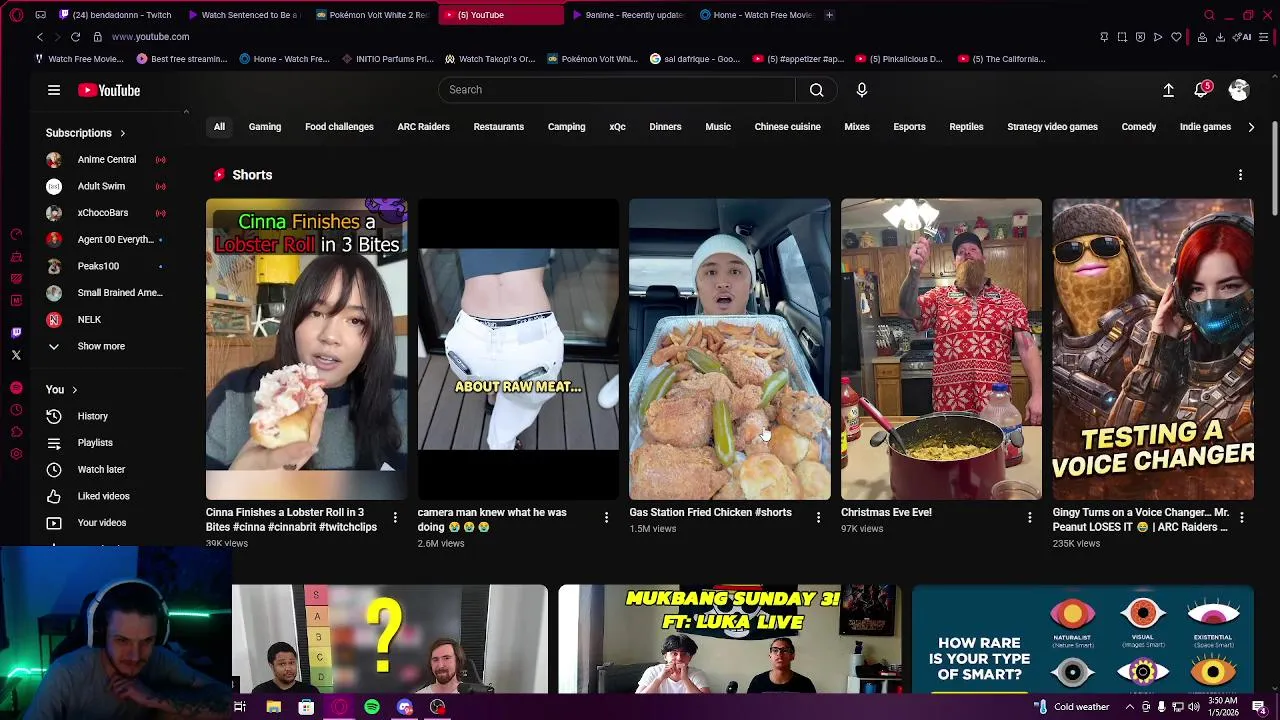Open the Create upload icon
The width and height of the screenshot is (1280, 720).
tap(1168, 90)
